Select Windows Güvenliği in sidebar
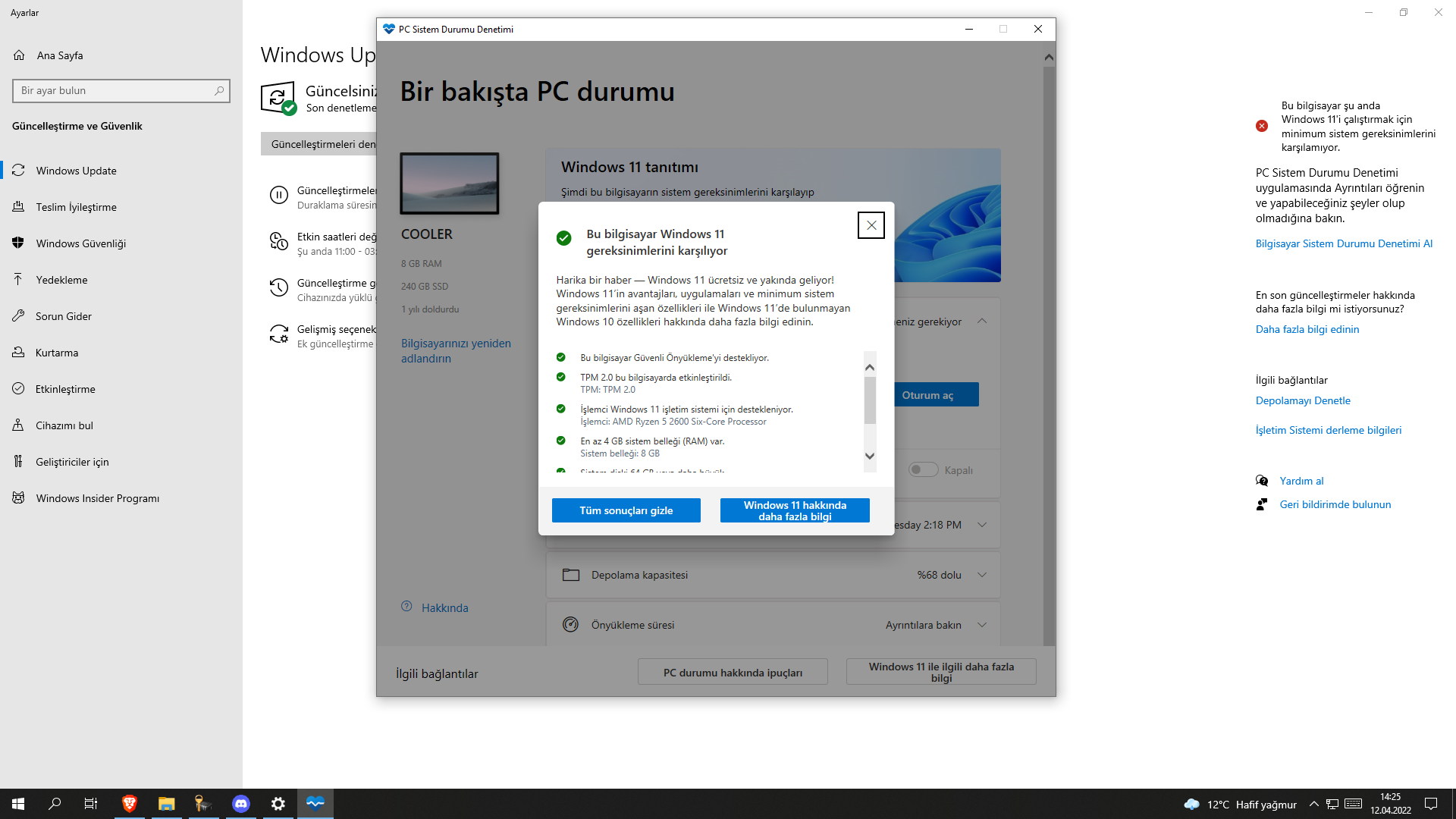The image size is (1456, 819). coord(80,243)
